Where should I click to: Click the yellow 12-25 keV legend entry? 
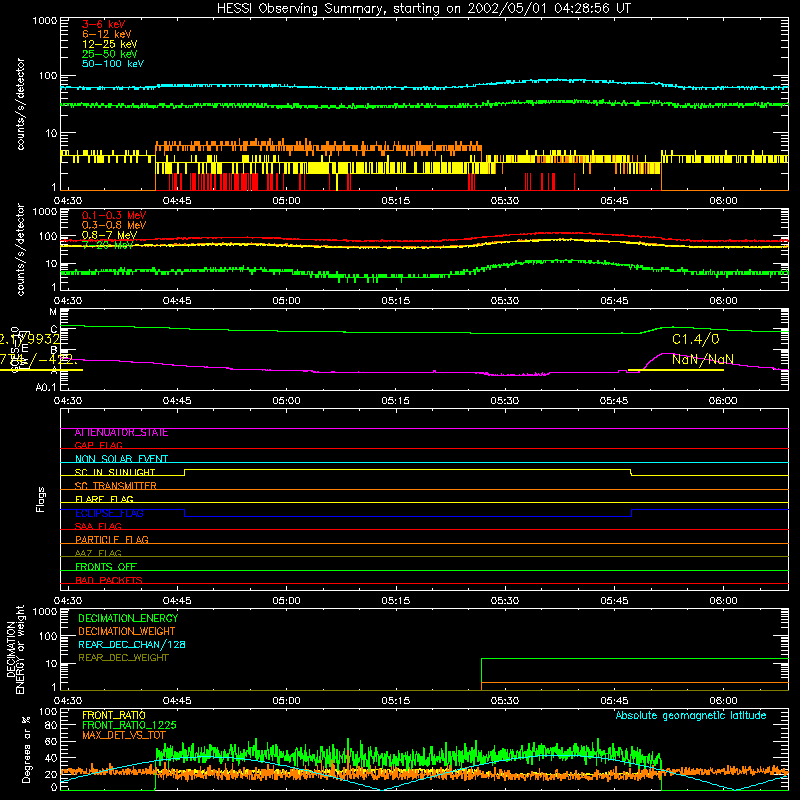[109, 44]
